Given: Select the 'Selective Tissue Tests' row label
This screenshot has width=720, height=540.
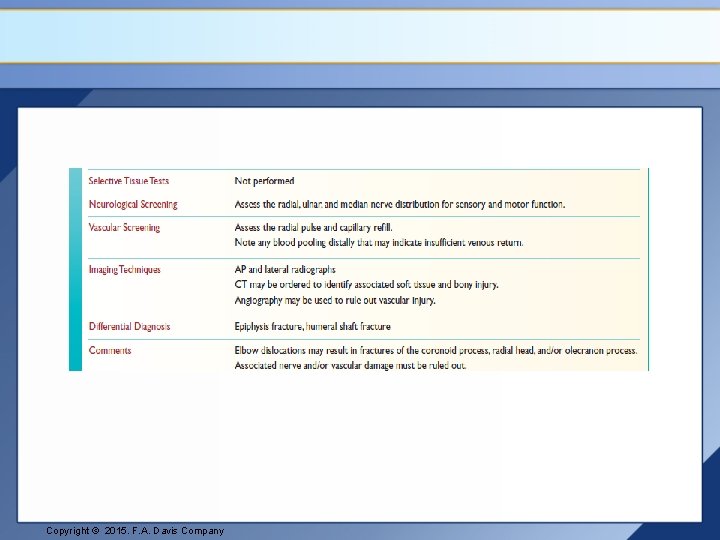Looking at the screenshot, I should click(x=129, y=181).
